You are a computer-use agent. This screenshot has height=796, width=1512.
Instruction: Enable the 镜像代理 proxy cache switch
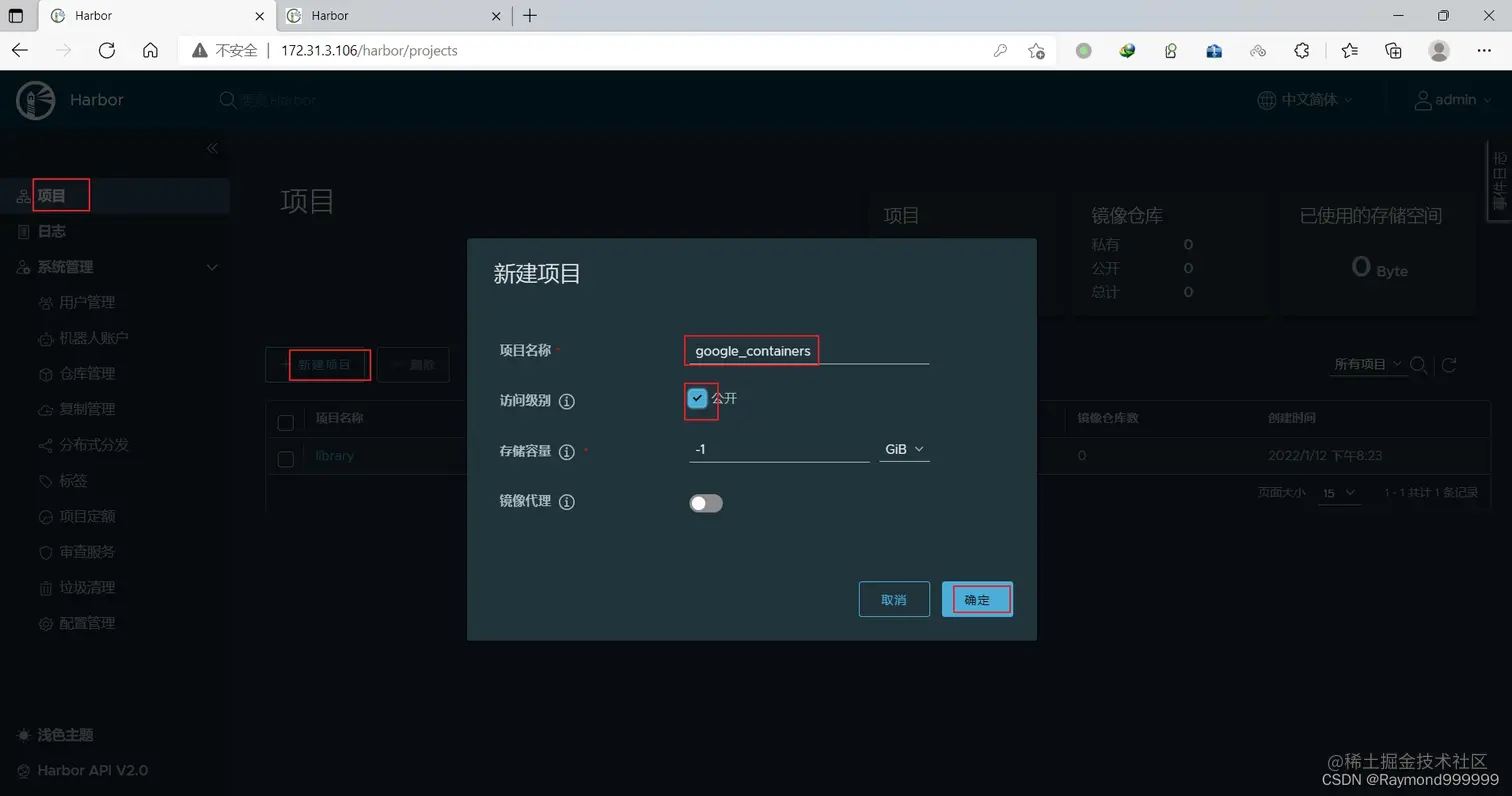pos(705,502)
